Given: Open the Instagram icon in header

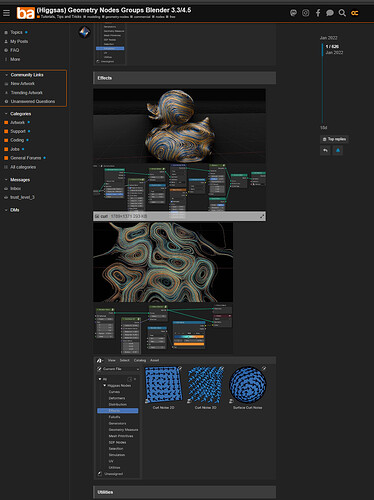Looking at the screenshot, I should (x=306, y=13).
